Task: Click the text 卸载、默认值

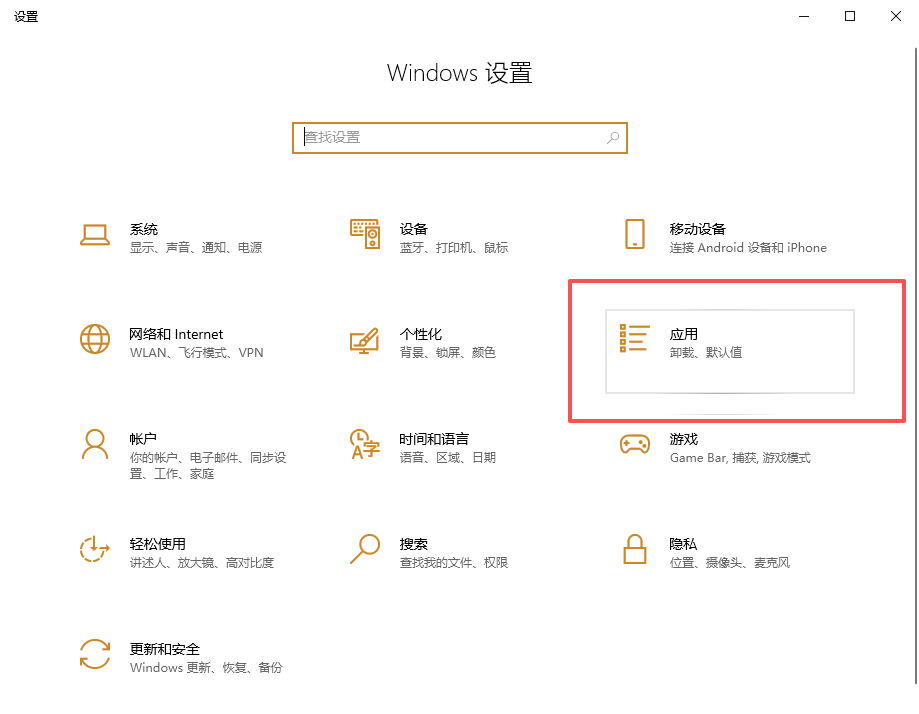Action: [706, 353]
